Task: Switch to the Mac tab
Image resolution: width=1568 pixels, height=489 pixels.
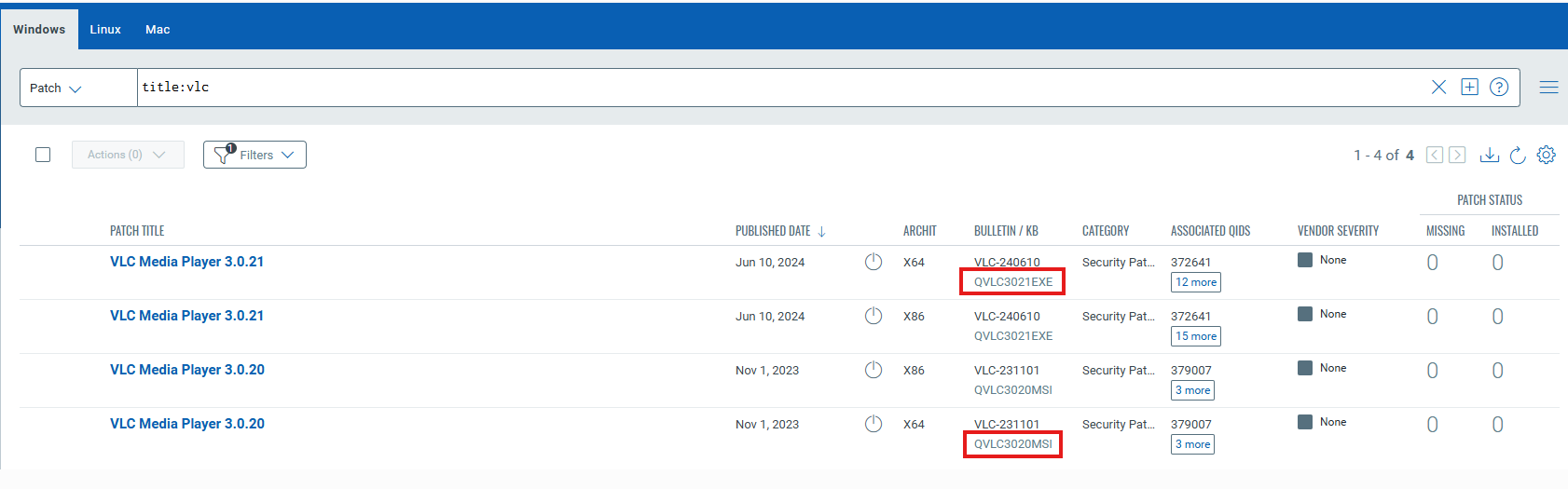Action: [x=158, y=30]
